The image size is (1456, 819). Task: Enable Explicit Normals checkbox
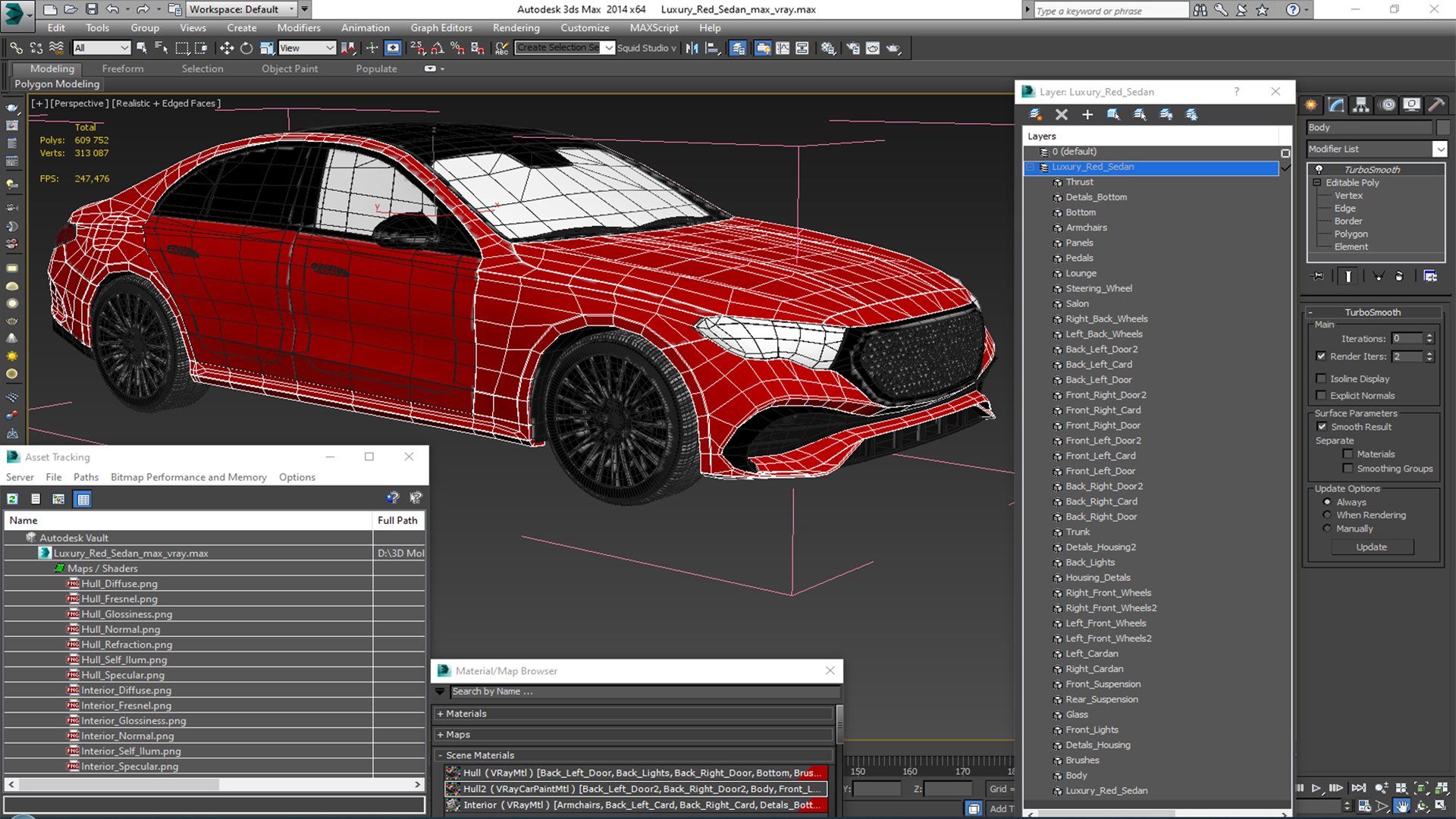1321,395
